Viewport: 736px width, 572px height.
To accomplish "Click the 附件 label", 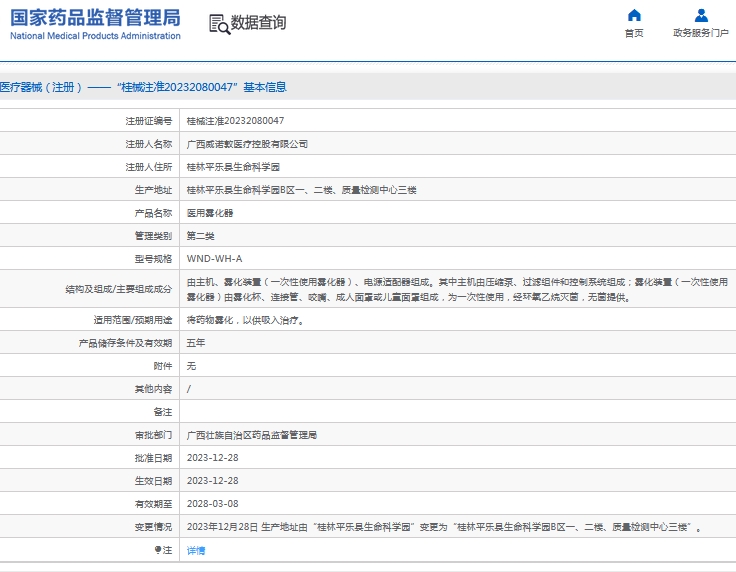I will coord(163,366).
